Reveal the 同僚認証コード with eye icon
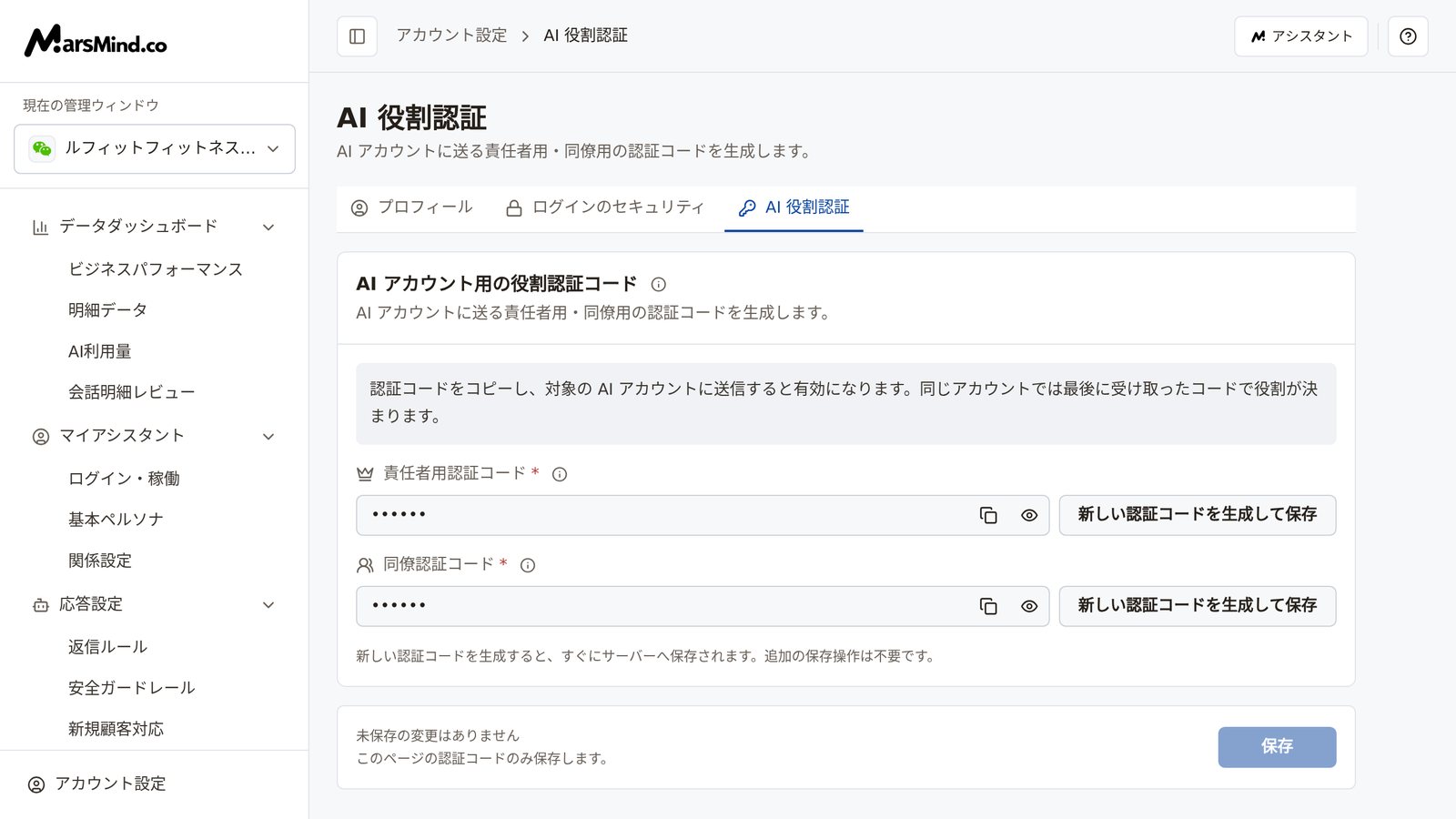Image resolution: width=1456 pixels, height=819 pixels. click(1029, 606)
